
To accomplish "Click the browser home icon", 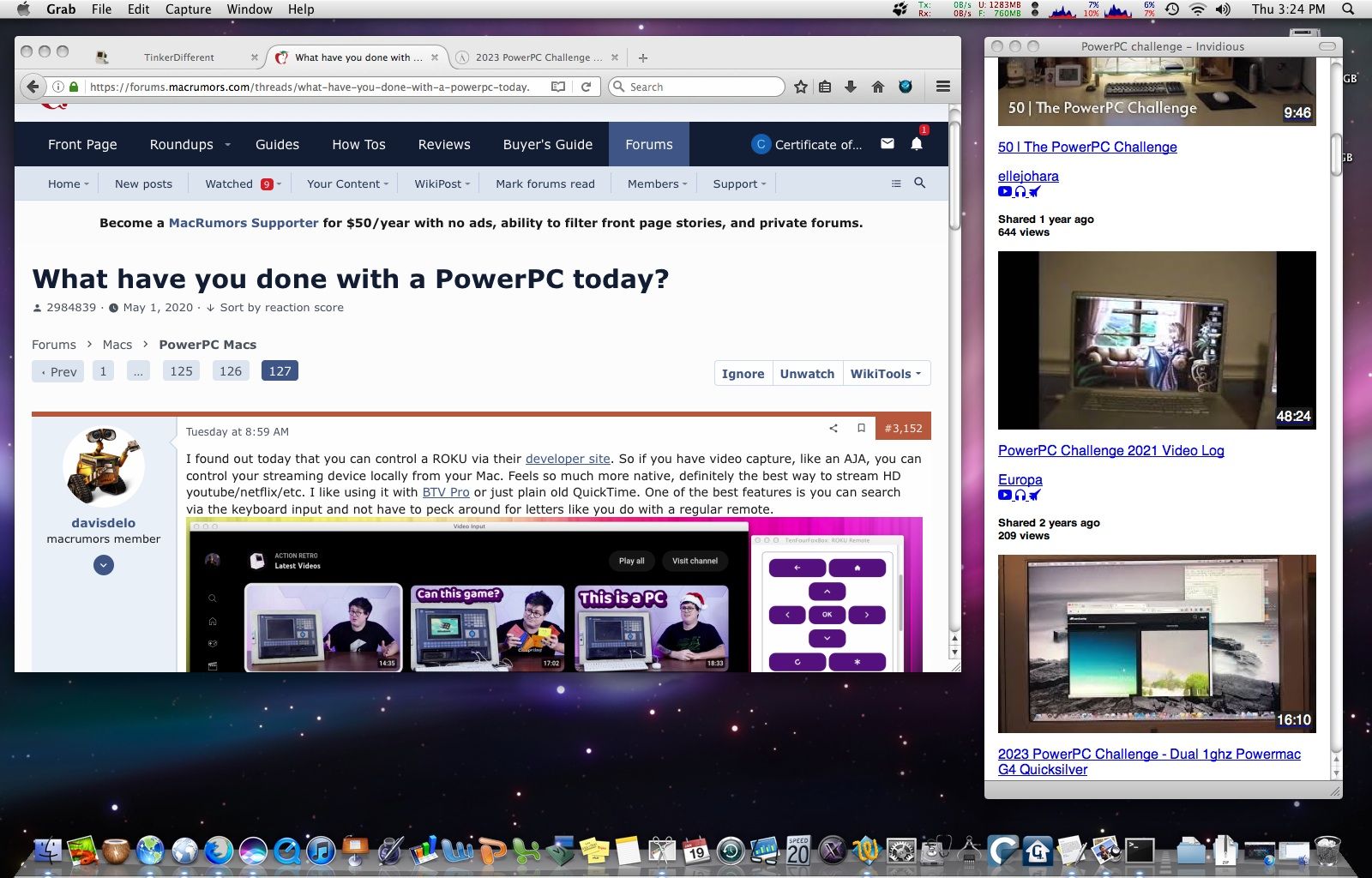I will coord(877,87).
